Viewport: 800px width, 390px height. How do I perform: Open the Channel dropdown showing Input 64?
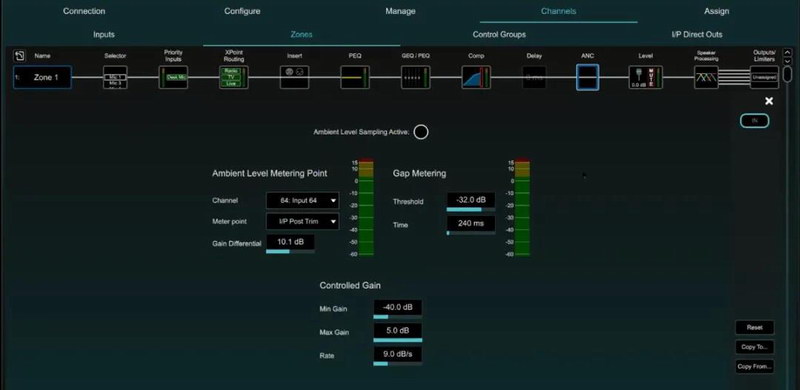[x=303, y=201]
